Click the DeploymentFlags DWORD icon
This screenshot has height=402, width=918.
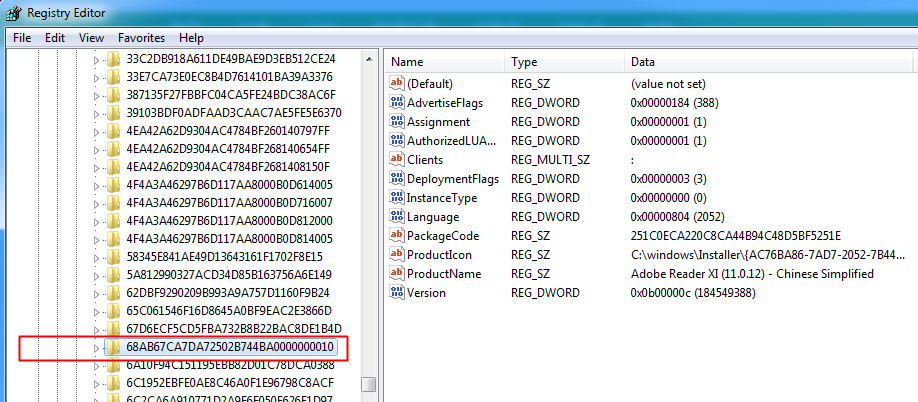coord(397,178)
